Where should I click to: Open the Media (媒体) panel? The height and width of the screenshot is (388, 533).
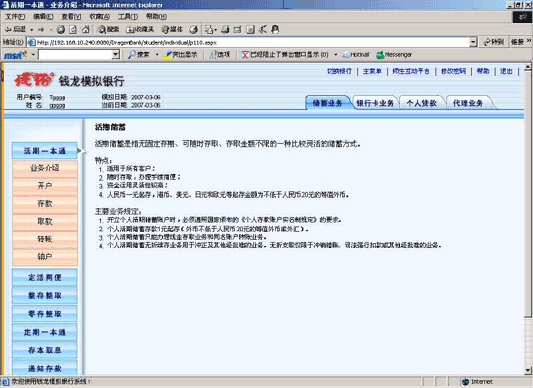(x=172, y=30)
